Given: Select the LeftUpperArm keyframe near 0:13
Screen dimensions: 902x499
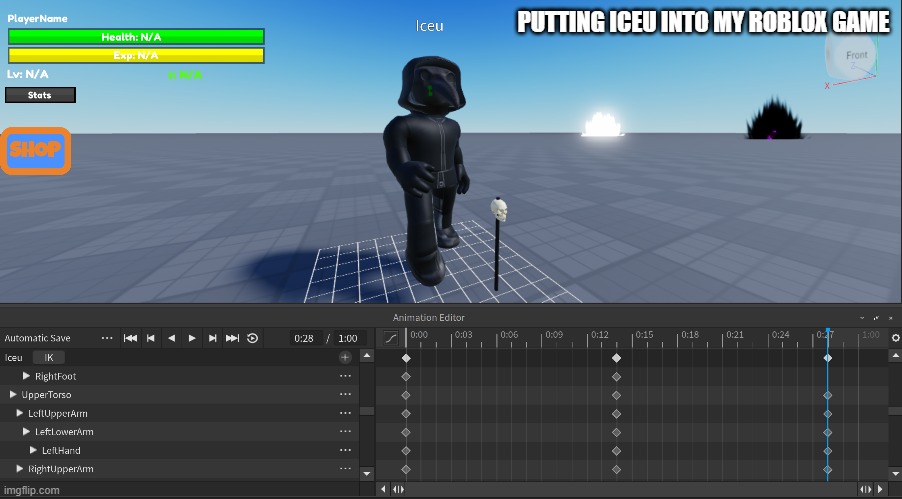Looking at the screenshot, I should 616,414.
